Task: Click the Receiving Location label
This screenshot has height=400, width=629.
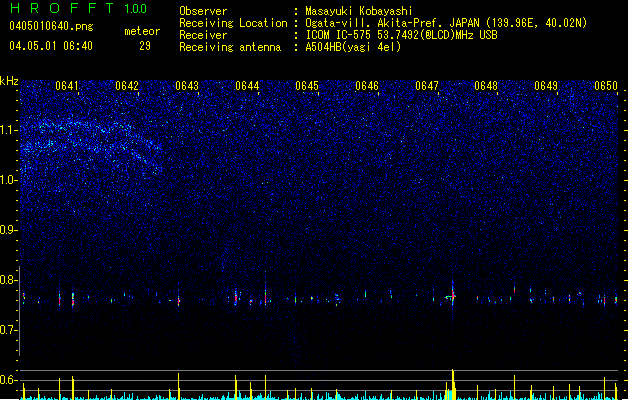Action: point(233,23)
